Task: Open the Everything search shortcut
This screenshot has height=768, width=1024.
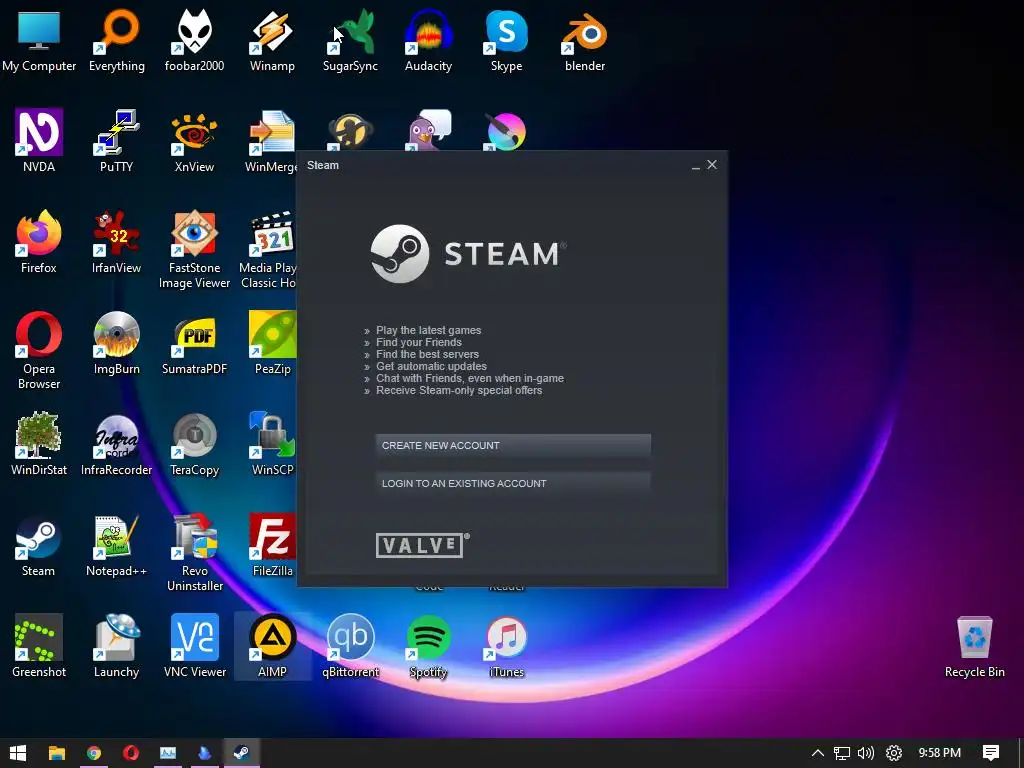Action: 117,40
